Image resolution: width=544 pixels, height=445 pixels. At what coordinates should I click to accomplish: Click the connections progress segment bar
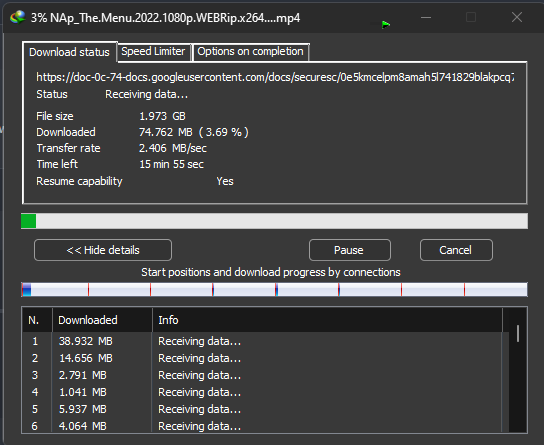pyautogui.click(x=274, y=290)
